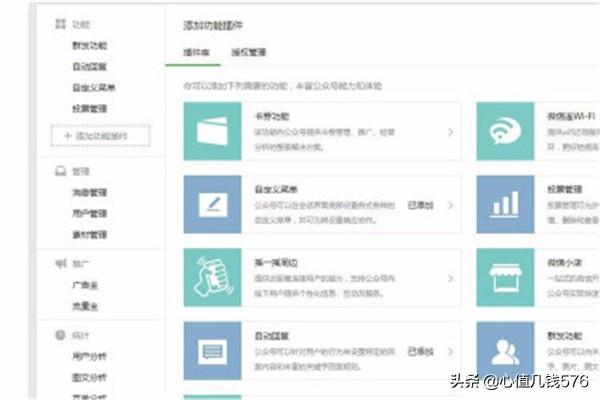Screen dimensions: 600x400
Task: Open 流量主 in the sidebar
Action: pyautogui.click(x=85, y=306)
